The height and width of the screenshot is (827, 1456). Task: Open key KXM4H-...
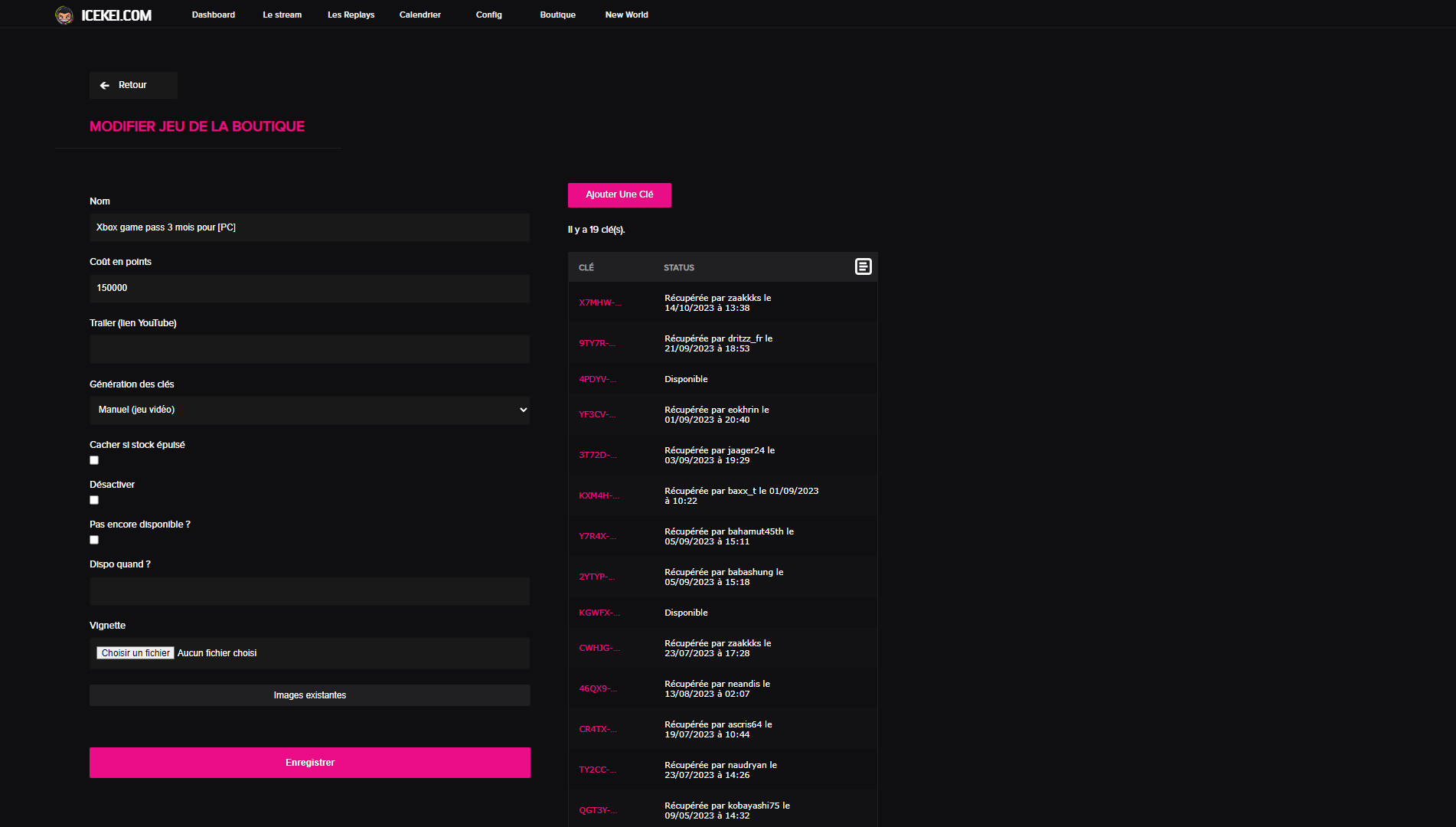point(599,495)
